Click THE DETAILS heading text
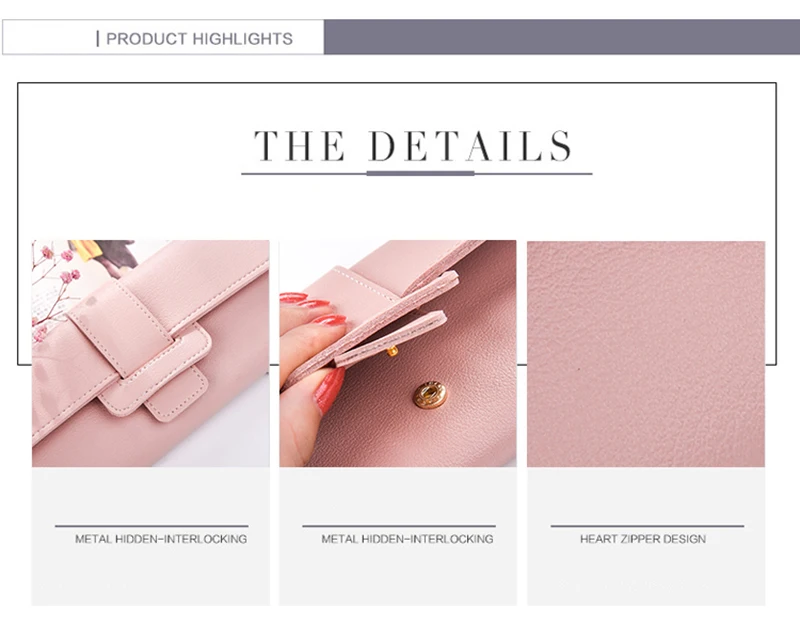800x624 pixels. (x=413, y=146)
